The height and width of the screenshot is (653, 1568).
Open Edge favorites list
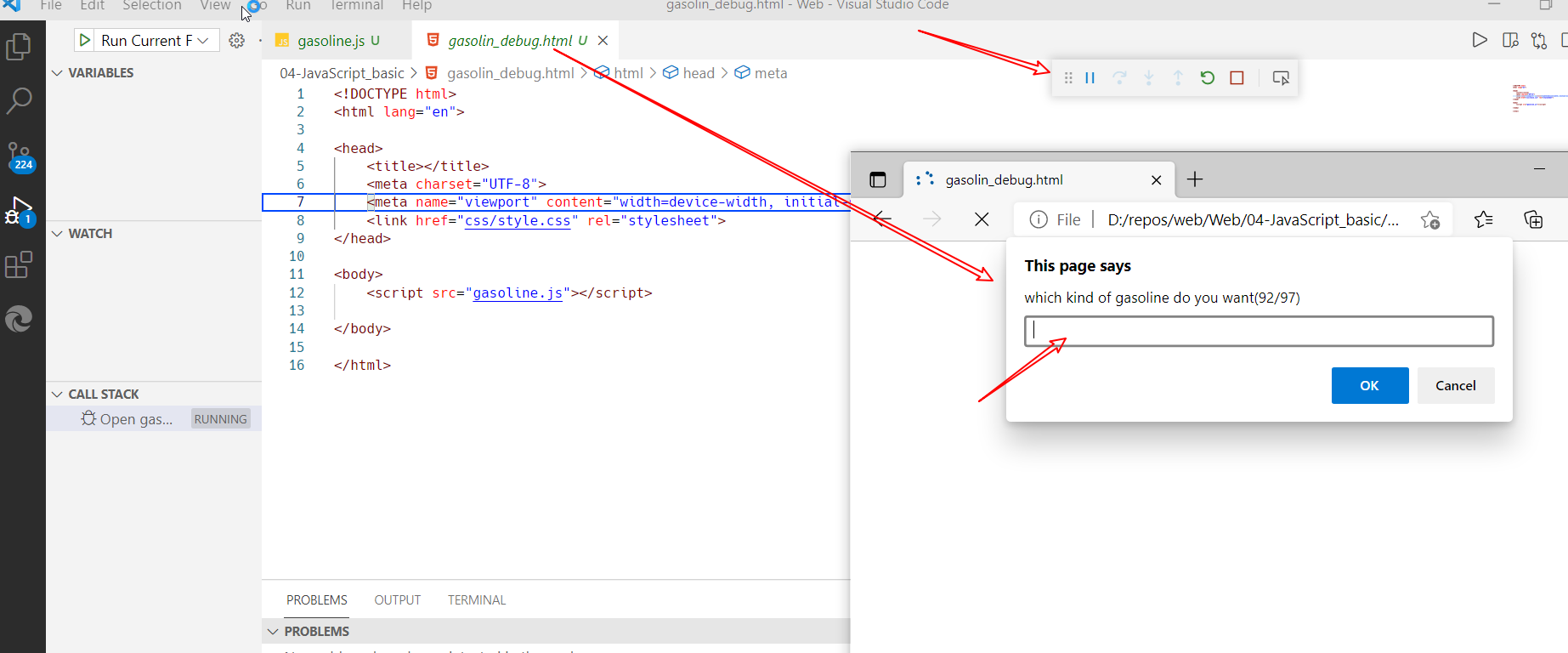pyautogui.click(x=1484, y=220)
